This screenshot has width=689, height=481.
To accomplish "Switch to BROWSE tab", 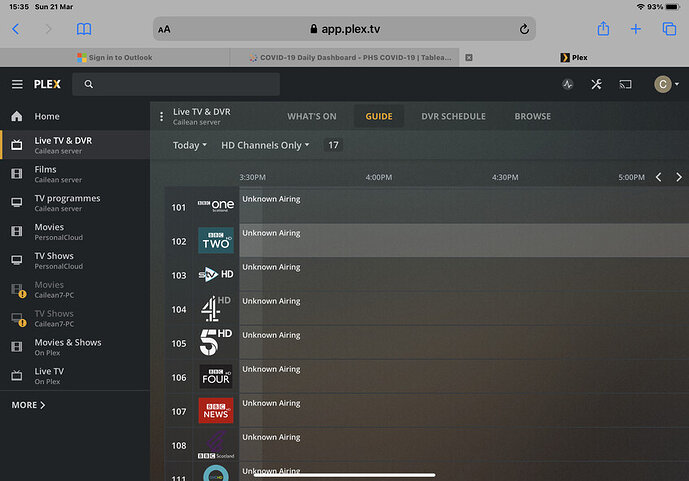I will click(x=533, y=116).
